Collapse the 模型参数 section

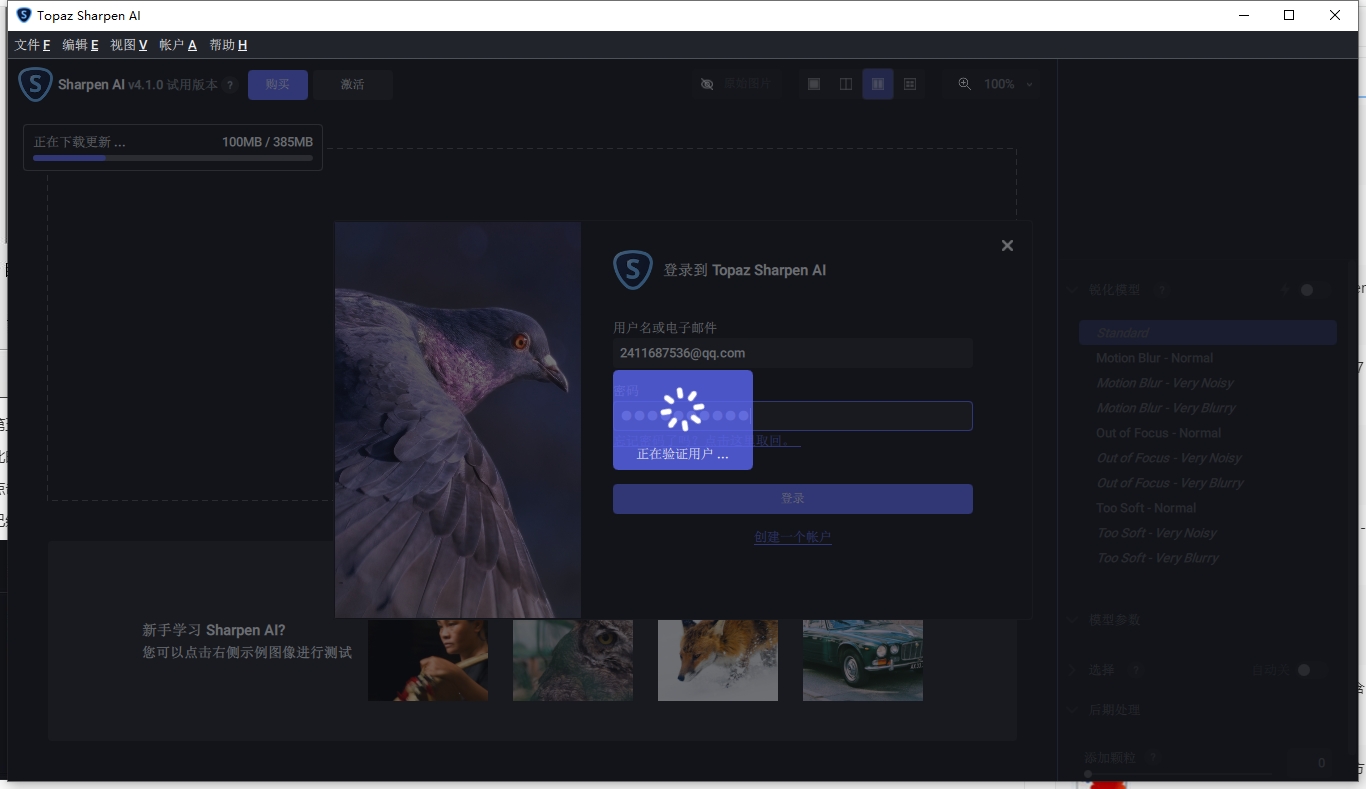(x=1073, y=620)
